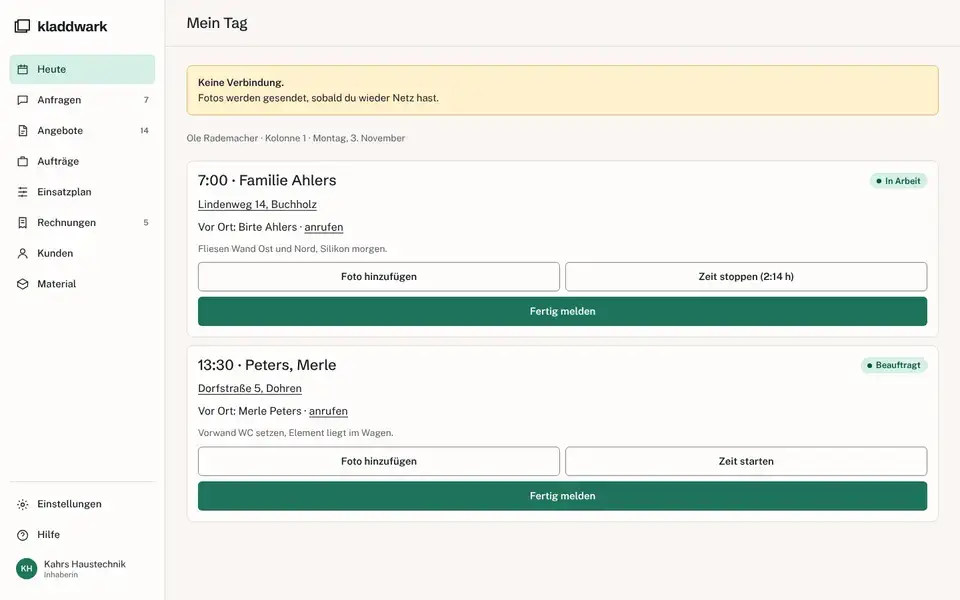Click the document icon beside Angebote

(23, 130)
